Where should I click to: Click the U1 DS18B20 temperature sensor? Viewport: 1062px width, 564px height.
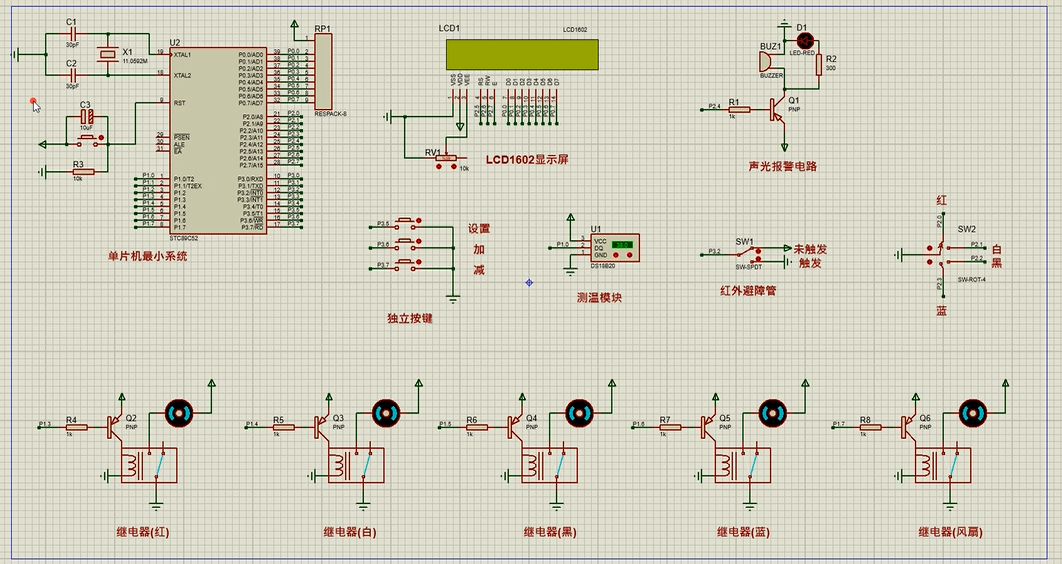click(x=615, y=248)
